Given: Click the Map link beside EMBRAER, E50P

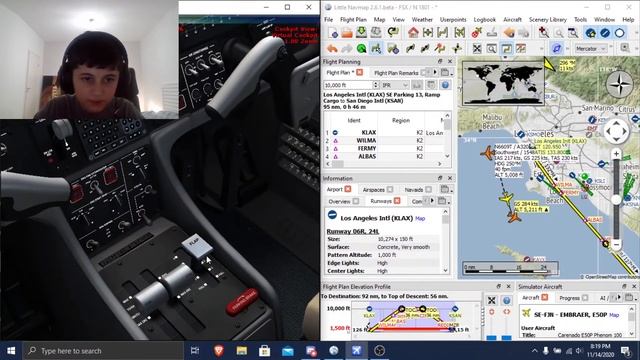Looking at the screenshot, I should point(614,315).
